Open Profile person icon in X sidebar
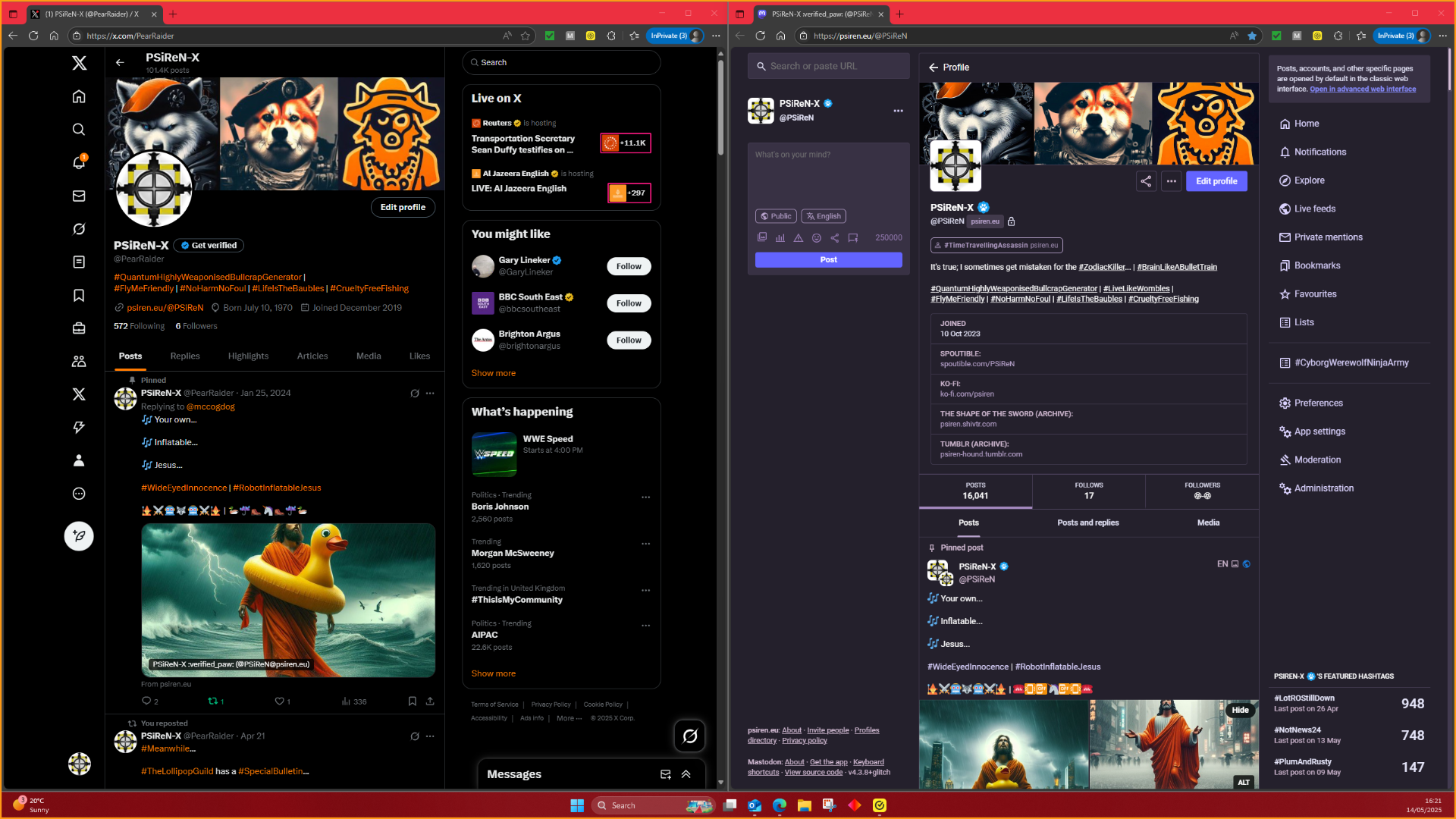Screen dimensions: 1456x819 point(79,460)
